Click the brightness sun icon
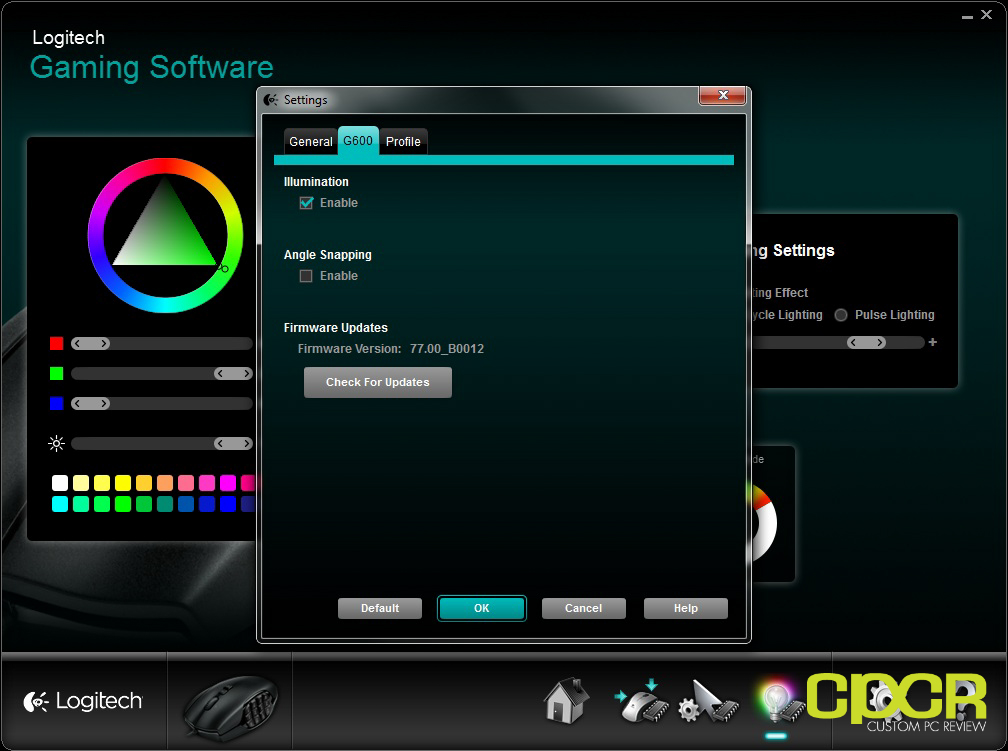This screenshot has width=1008, height=751. point(57,444)
